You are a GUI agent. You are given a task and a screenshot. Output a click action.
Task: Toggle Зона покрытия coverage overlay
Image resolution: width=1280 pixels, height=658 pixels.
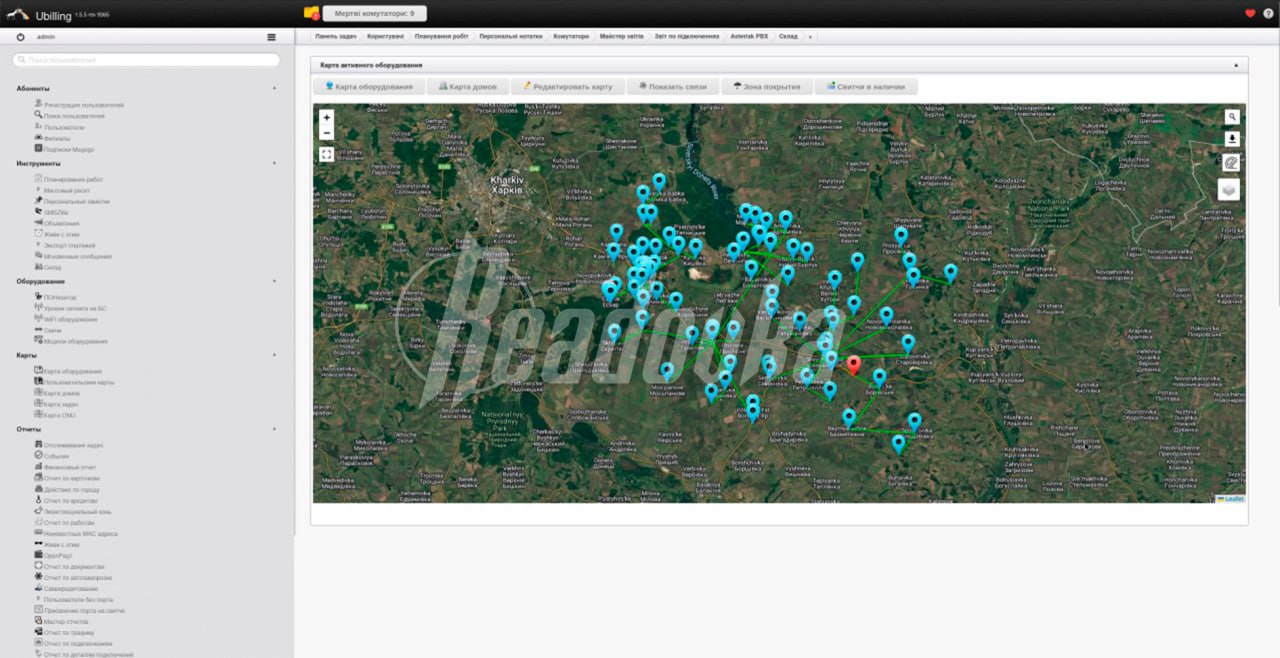[766, 87]
